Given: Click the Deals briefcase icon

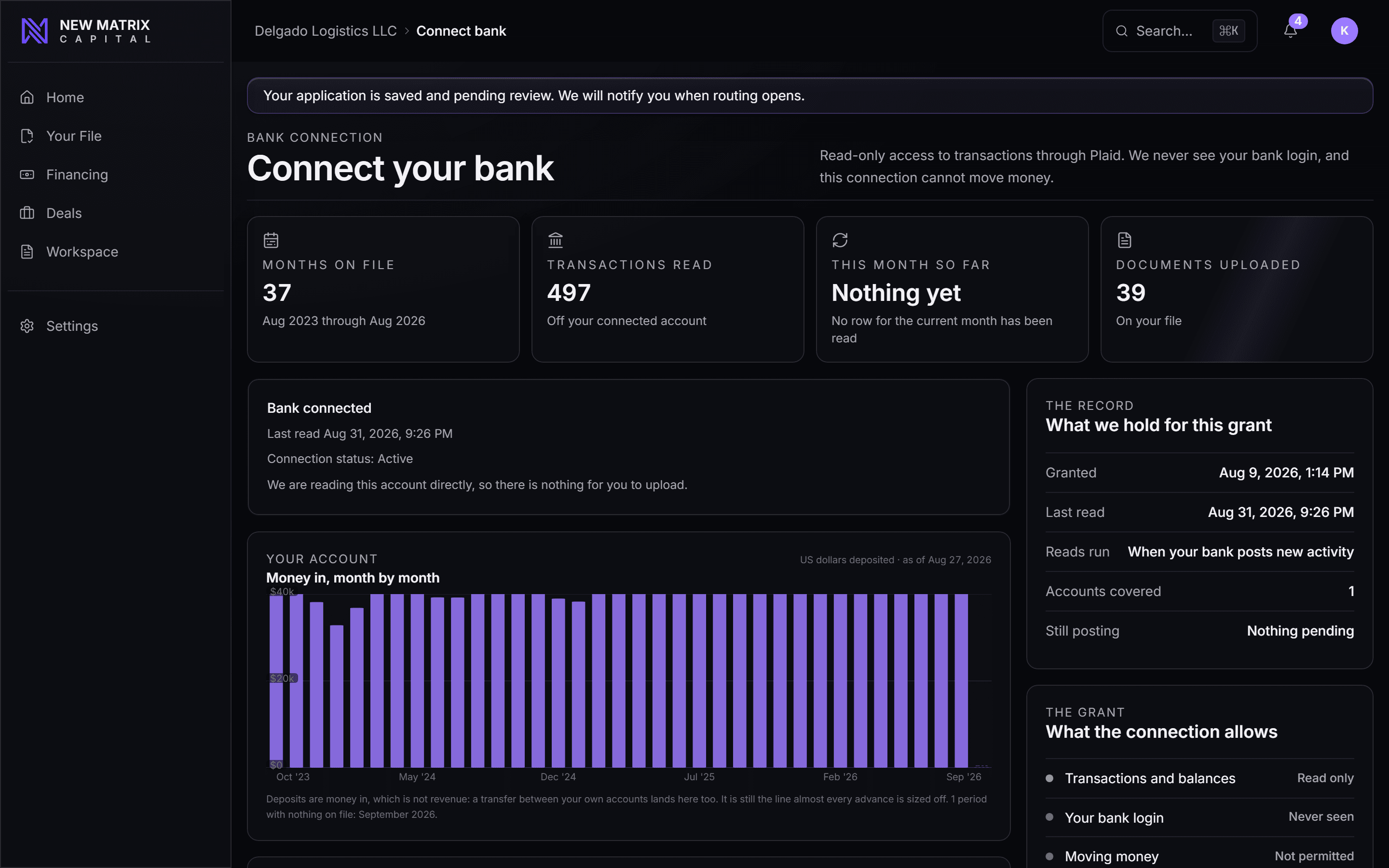Looking at the screenshot, I should coord(27,213).
